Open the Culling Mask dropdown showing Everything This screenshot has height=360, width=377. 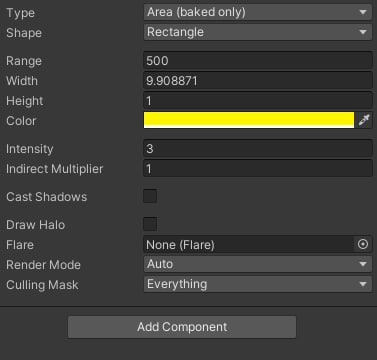(258, 284)
